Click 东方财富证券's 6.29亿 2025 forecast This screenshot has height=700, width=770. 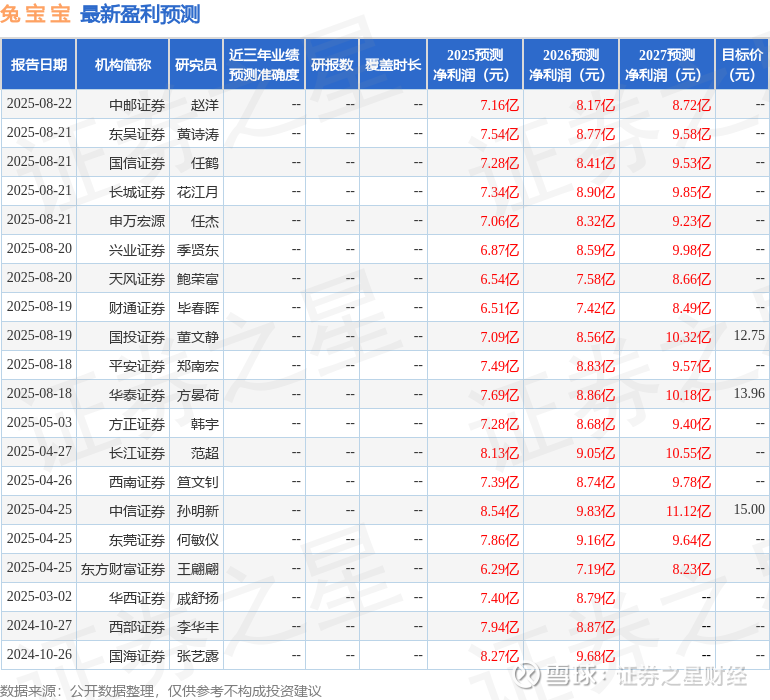pyautogui.click(x=499, y=569)
